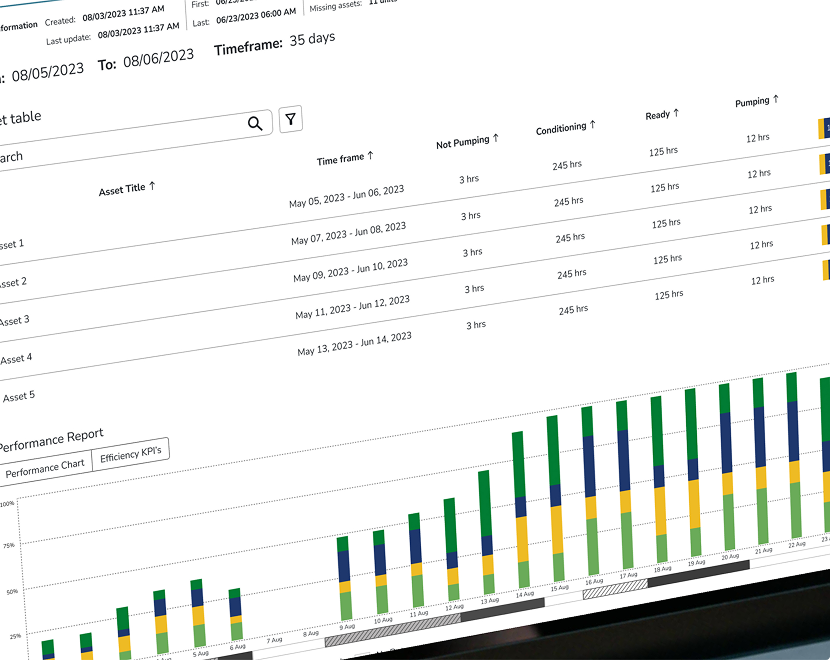Sort by Time frame column arrow

371,155
